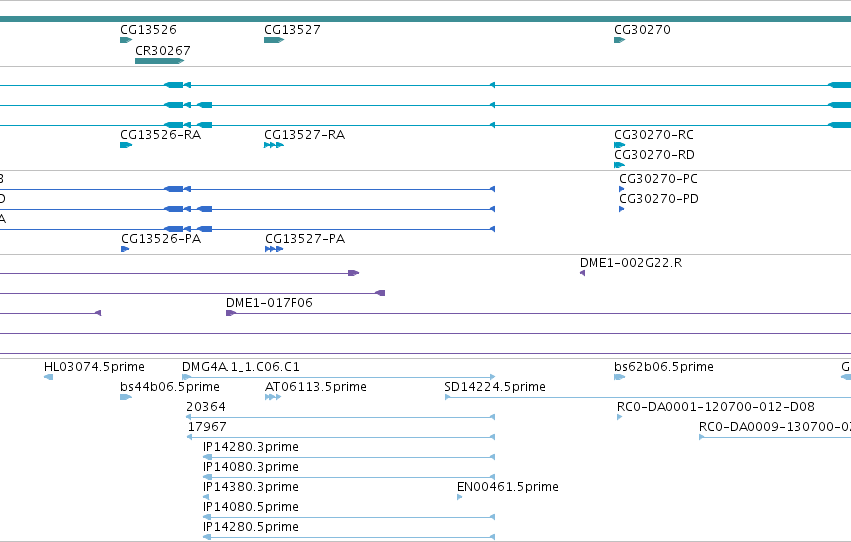This screenshot has height=542, width=851.
Task: Select the CG13526 gene feature label
Action: (148, 30)
